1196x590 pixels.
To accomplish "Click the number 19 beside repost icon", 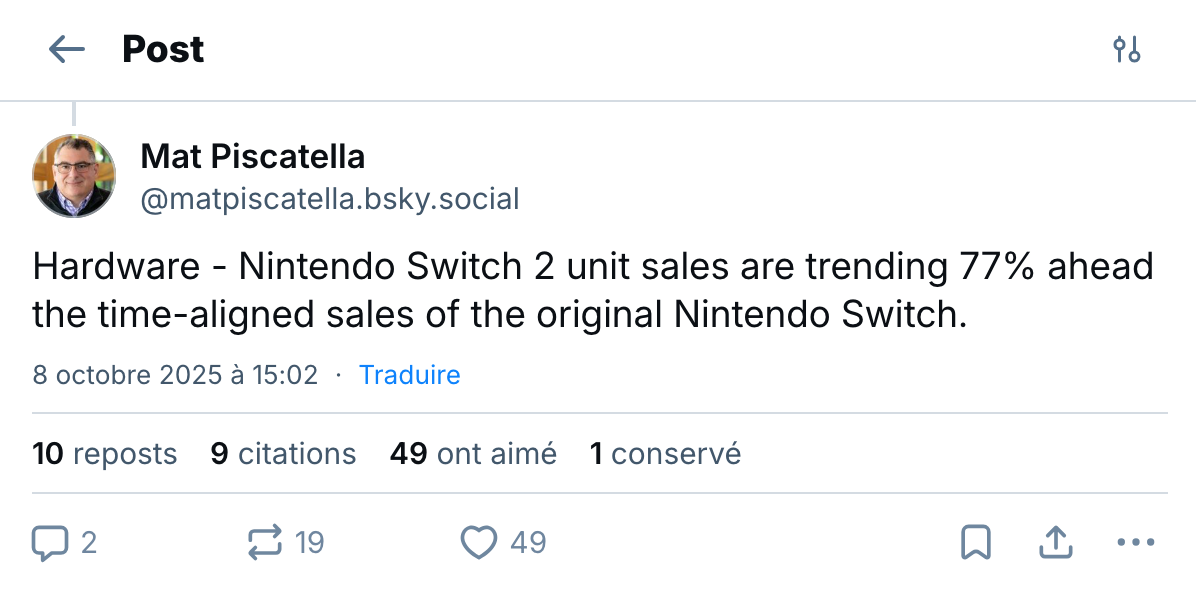I will [310, 543].
